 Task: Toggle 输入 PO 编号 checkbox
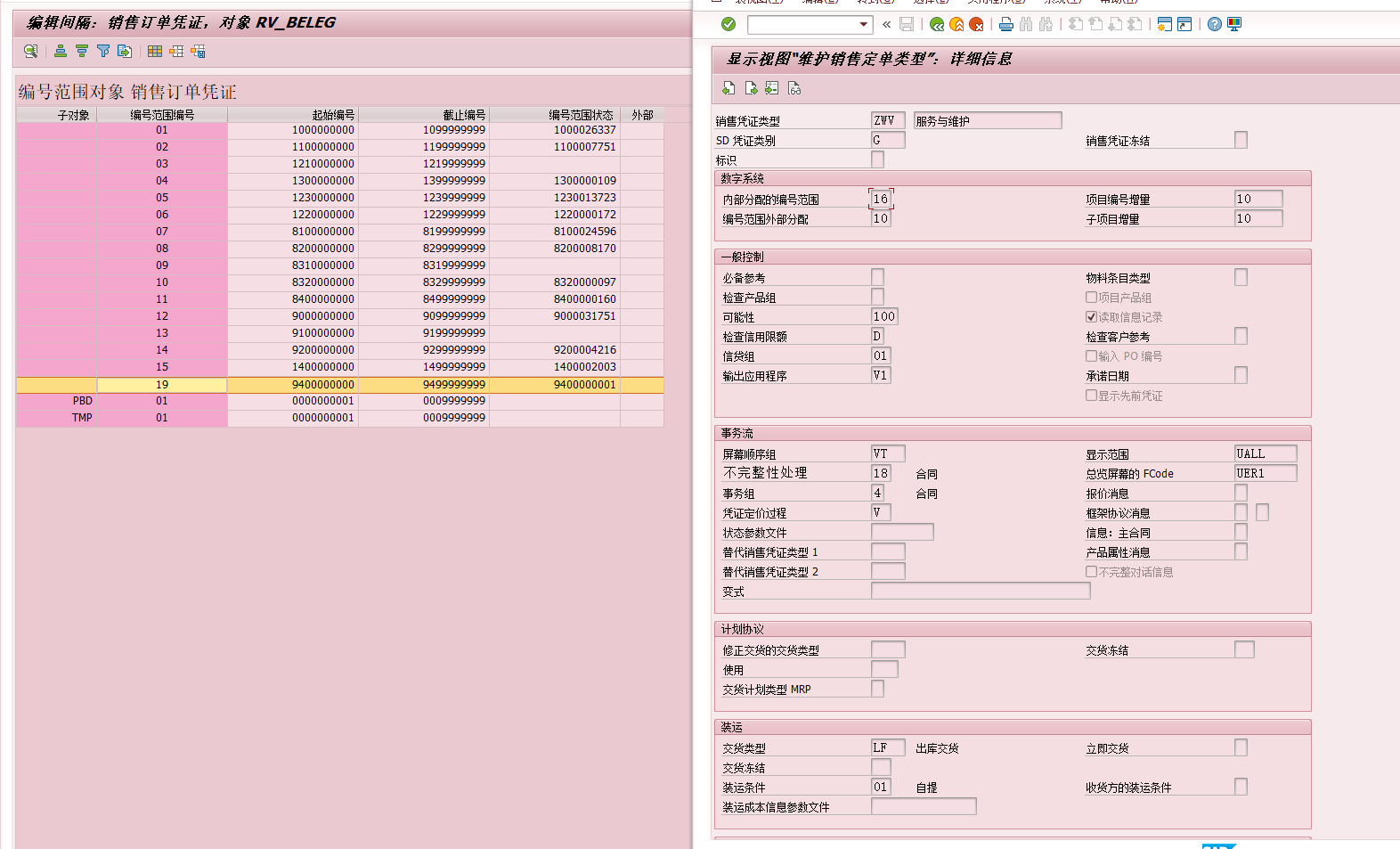pos(1091,356)
